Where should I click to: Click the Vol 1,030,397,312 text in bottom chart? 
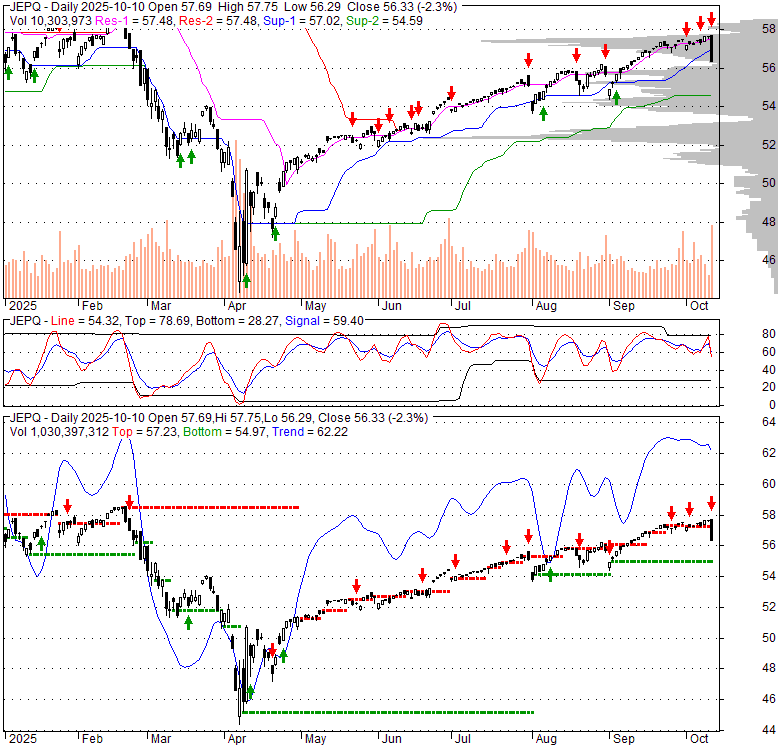[59, 432]
